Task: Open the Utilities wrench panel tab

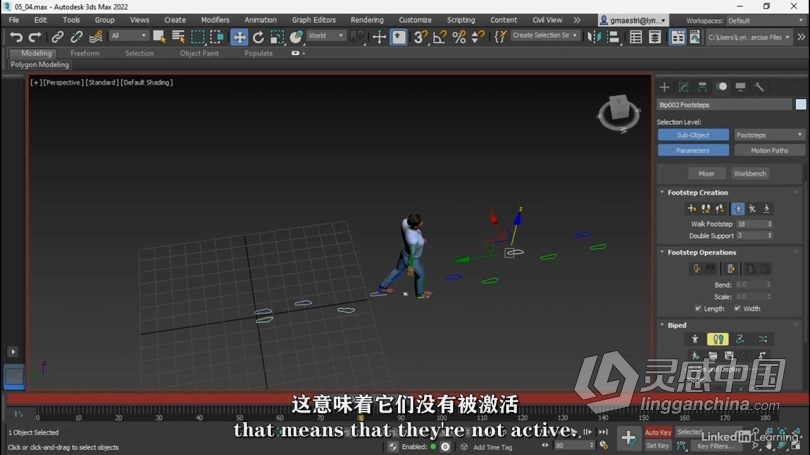Action: point(759,87)
